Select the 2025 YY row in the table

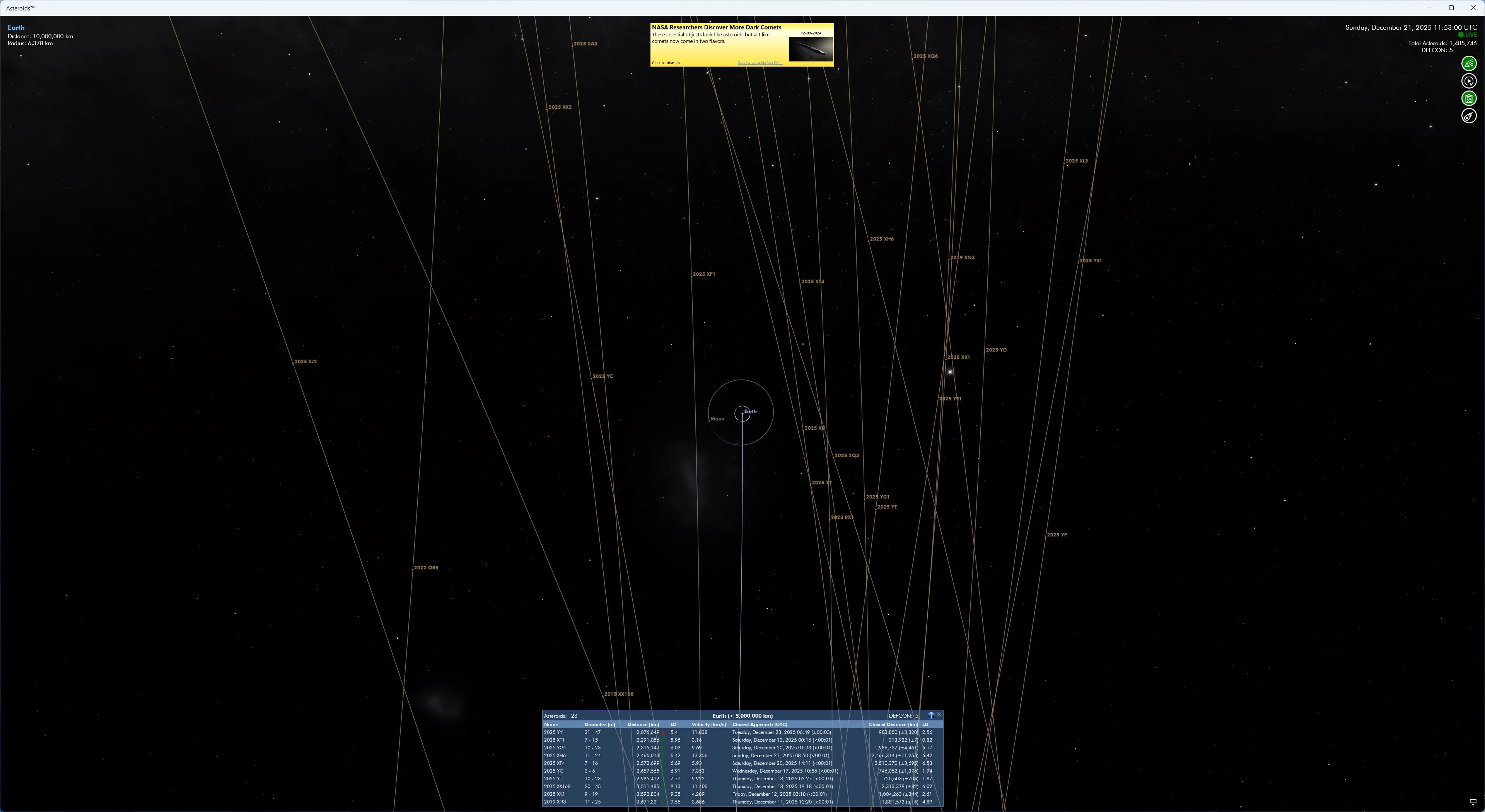tap(742, 732)
